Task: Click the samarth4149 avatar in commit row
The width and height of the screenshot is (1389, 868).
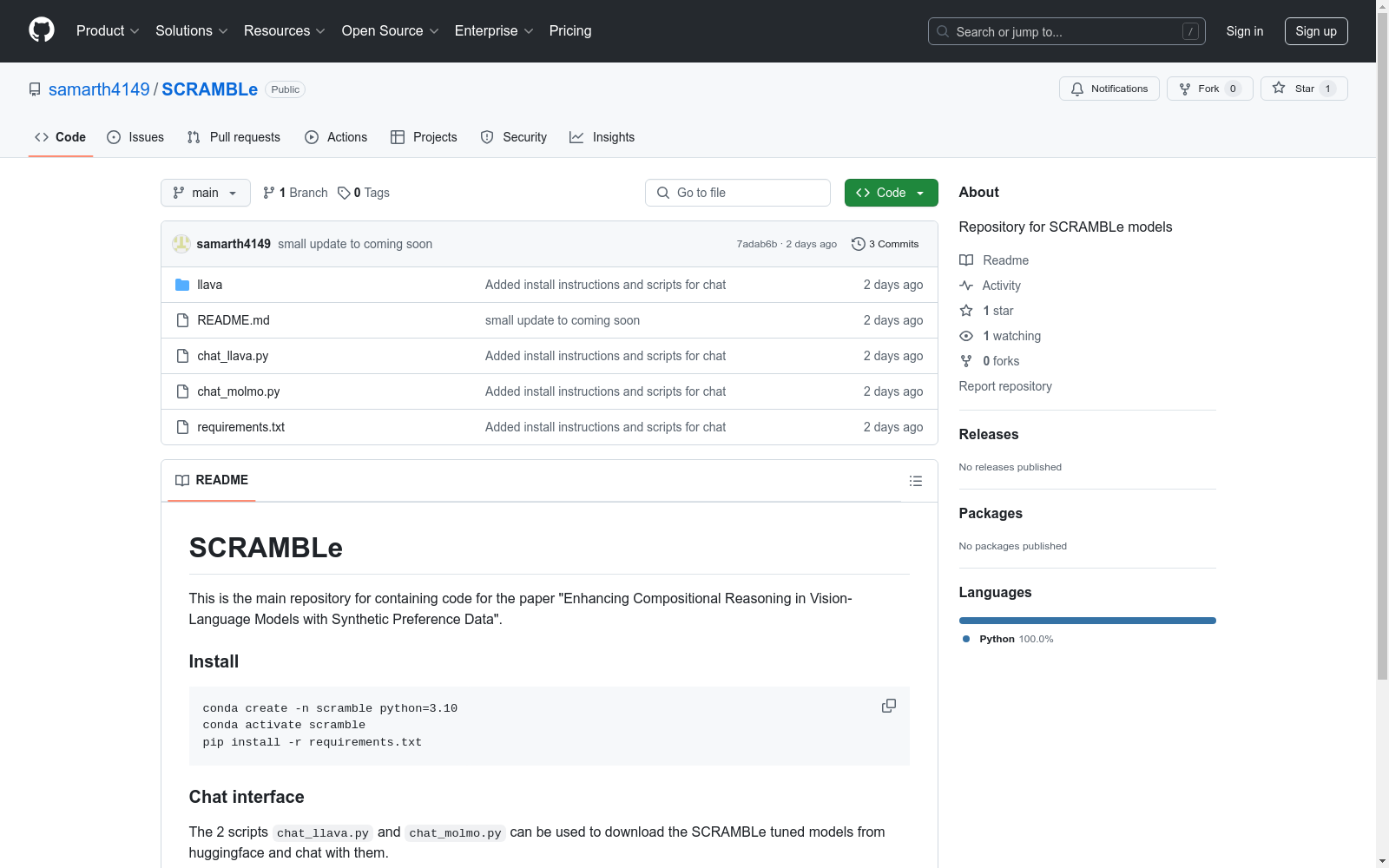Action: (181, 244)
